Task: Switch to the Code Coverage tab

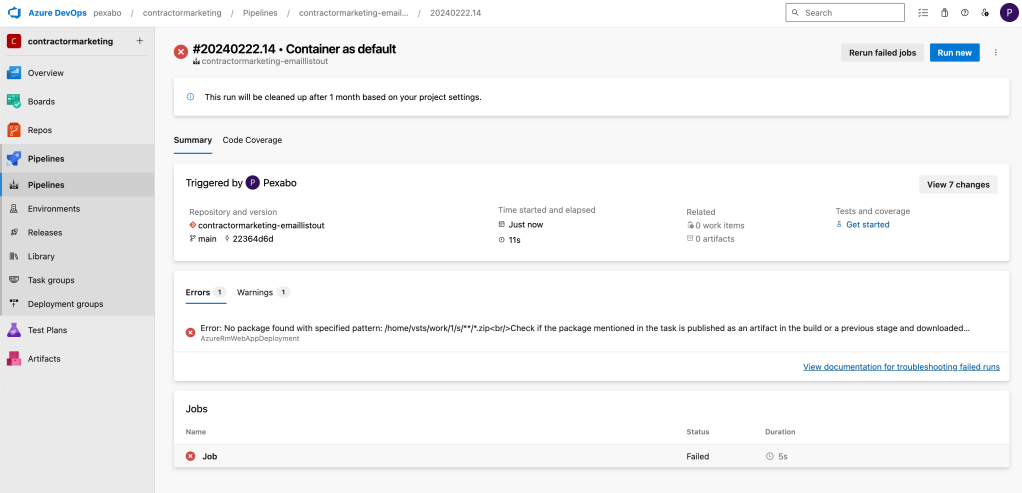Action: (252, 140)
